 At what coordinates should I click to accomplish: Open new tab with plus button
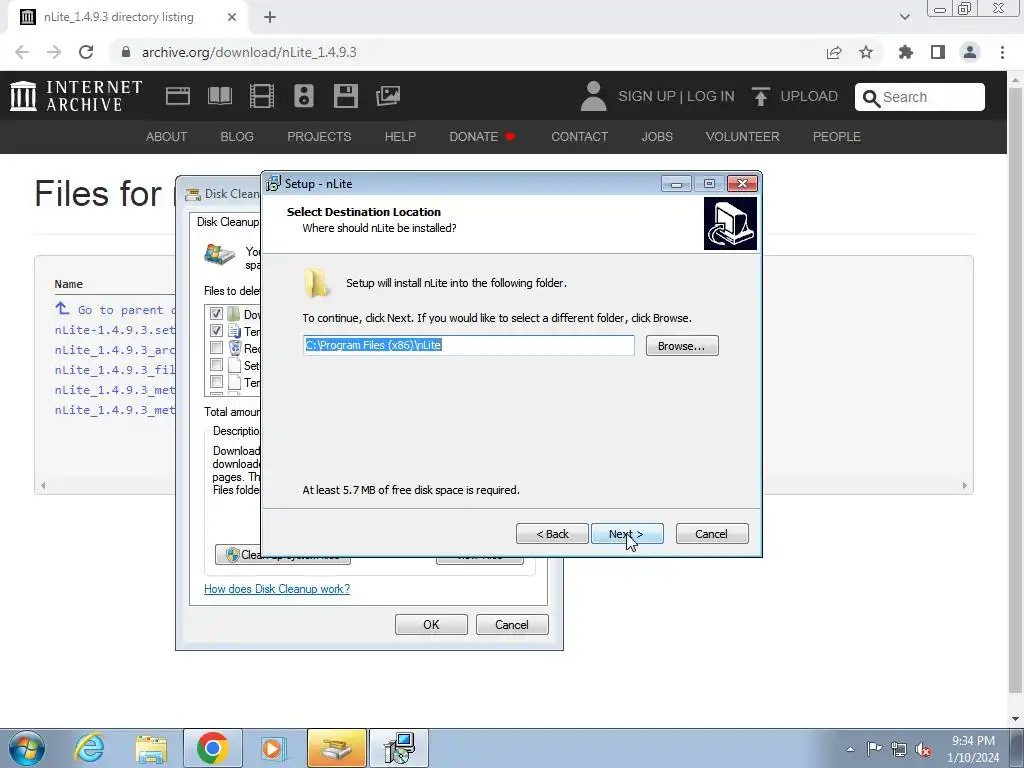tap(270, 17)
